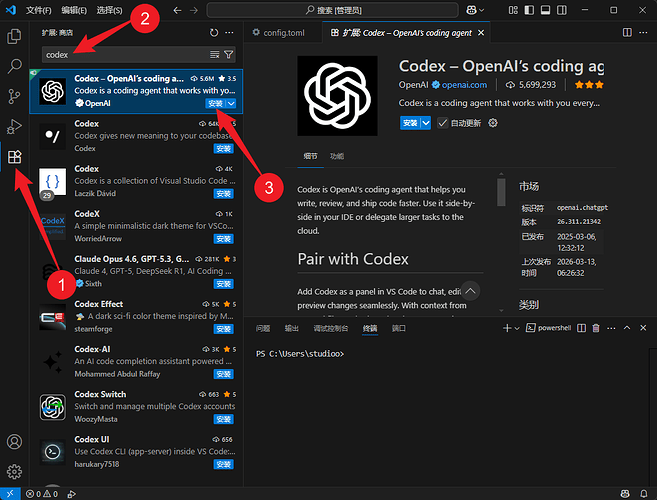This screenshot has height=500, width=657.
Task: Open remote window indicator in status bar
Action: [x=10, y=494]
